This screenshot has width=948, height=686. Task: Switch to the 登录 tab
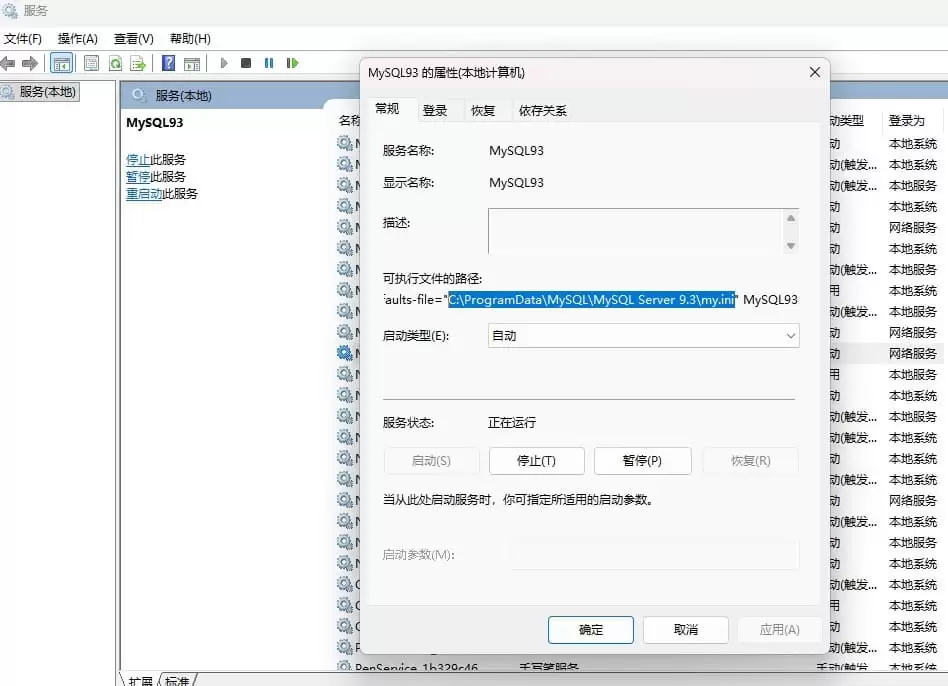tap(435, 111)
